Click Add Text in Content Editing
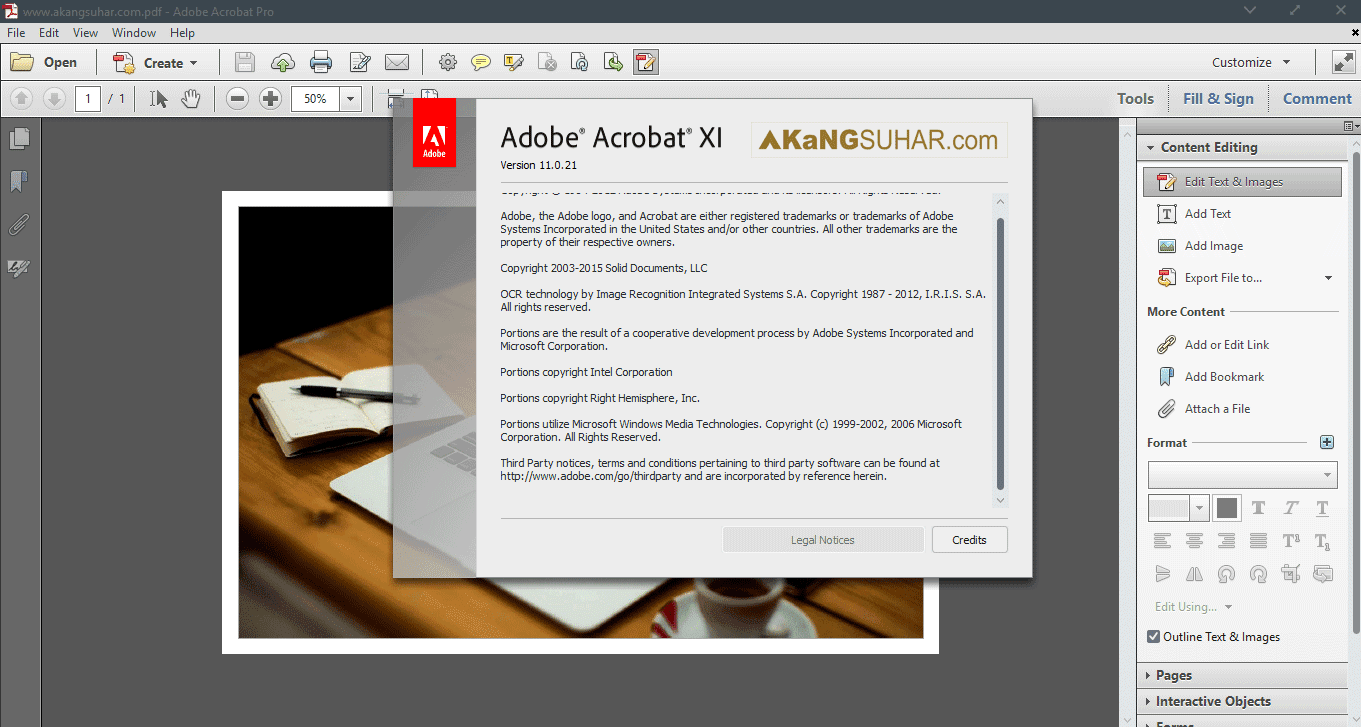The height and width of the screenshot is (727, 1361). coord(1195,214)
